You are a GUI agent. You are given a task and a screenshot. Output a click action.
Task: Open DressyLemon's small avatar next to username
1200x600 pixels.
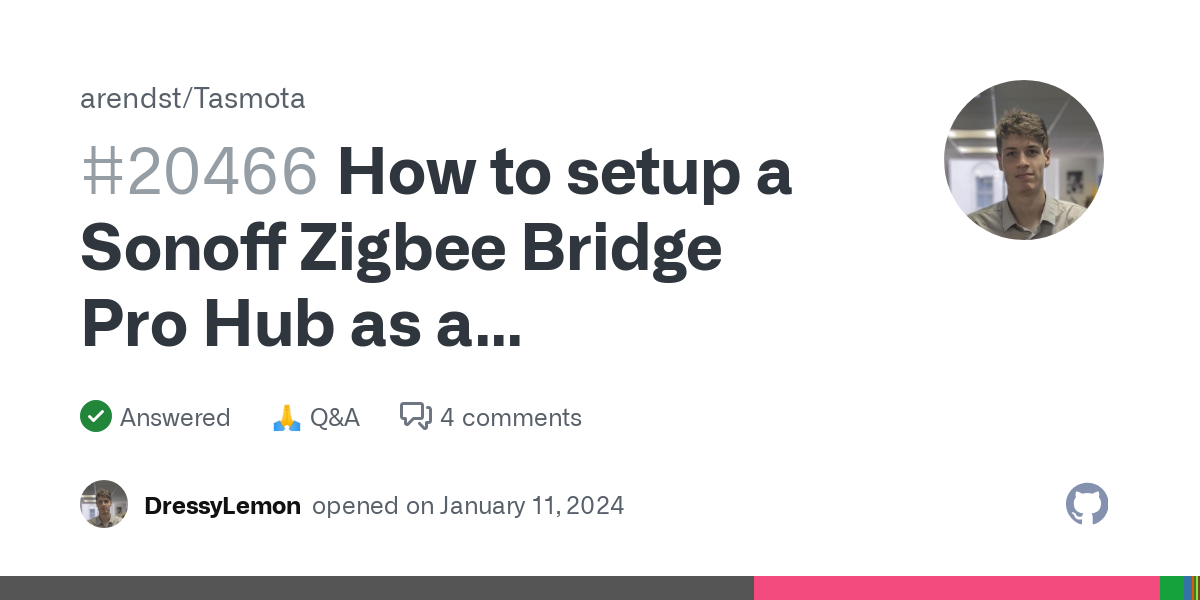pyautogui.click(x=104, y=505)
